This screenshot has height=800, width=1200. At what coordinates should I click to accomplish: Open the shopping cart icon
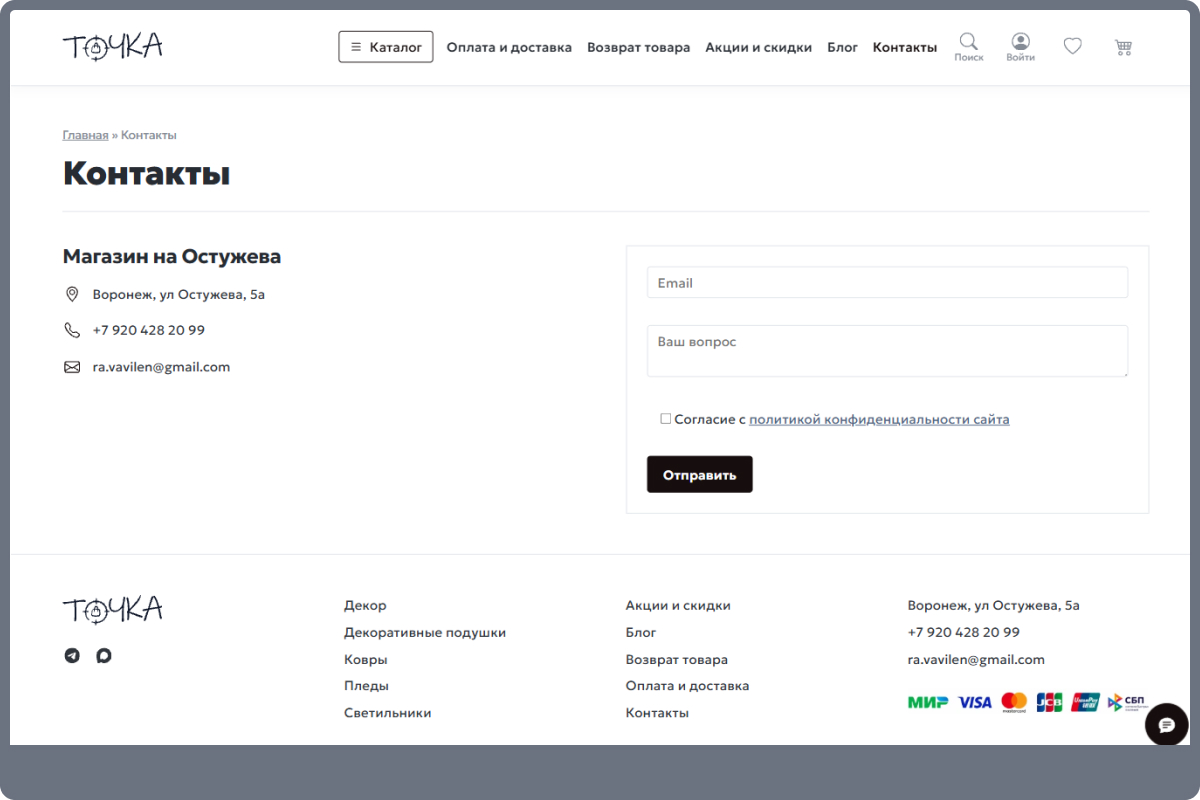click(1123, 47)
